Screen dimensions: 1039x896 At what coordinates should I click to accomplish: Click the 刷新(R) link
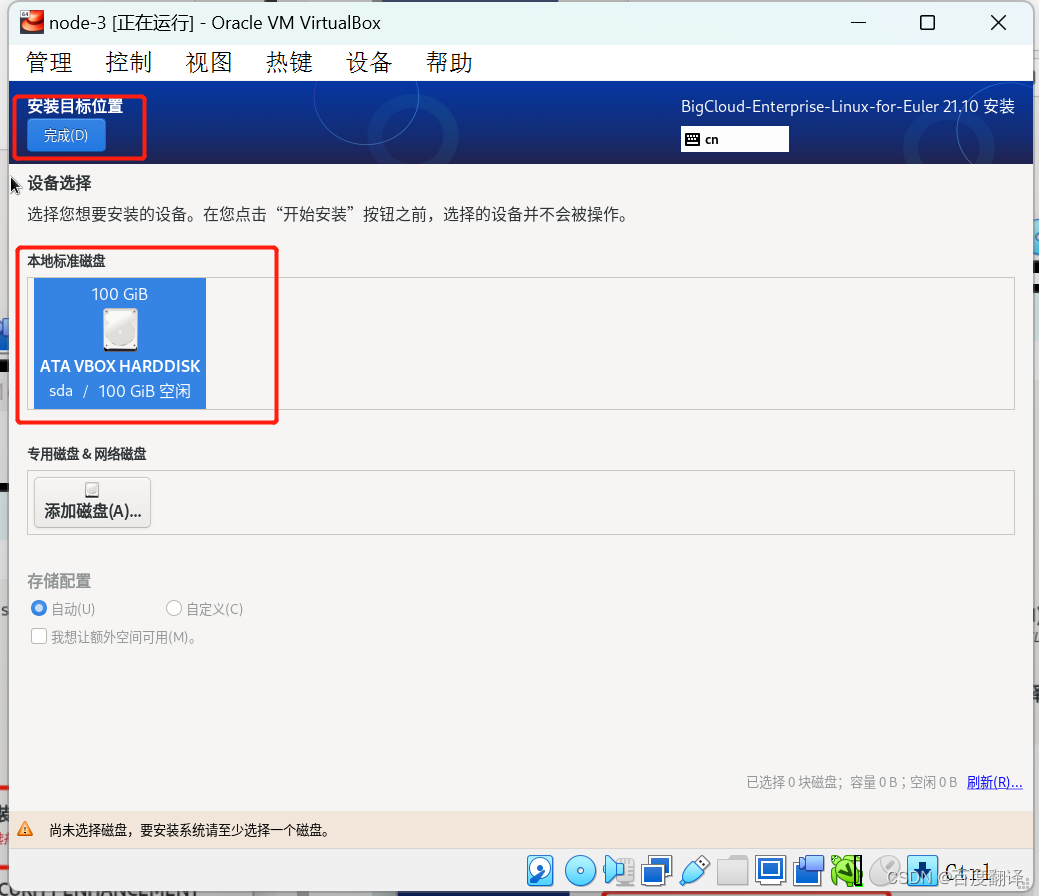coord(994,781)
